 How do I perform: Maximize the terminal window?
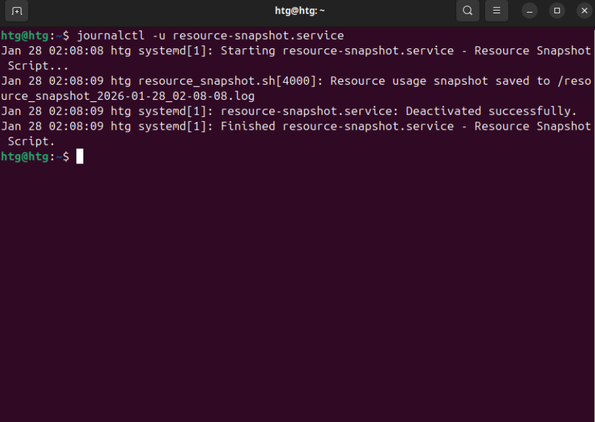(x=557, y=11)
